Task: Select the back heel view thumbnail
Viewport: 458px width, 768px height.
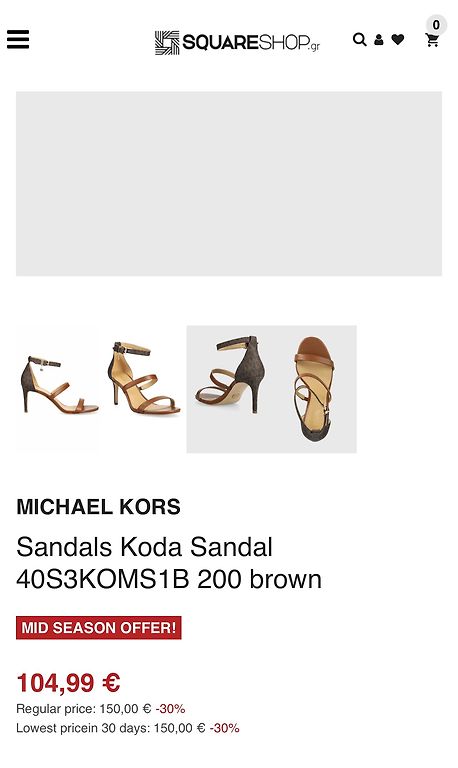Action: pyautogui.click(x=229, y=389)
